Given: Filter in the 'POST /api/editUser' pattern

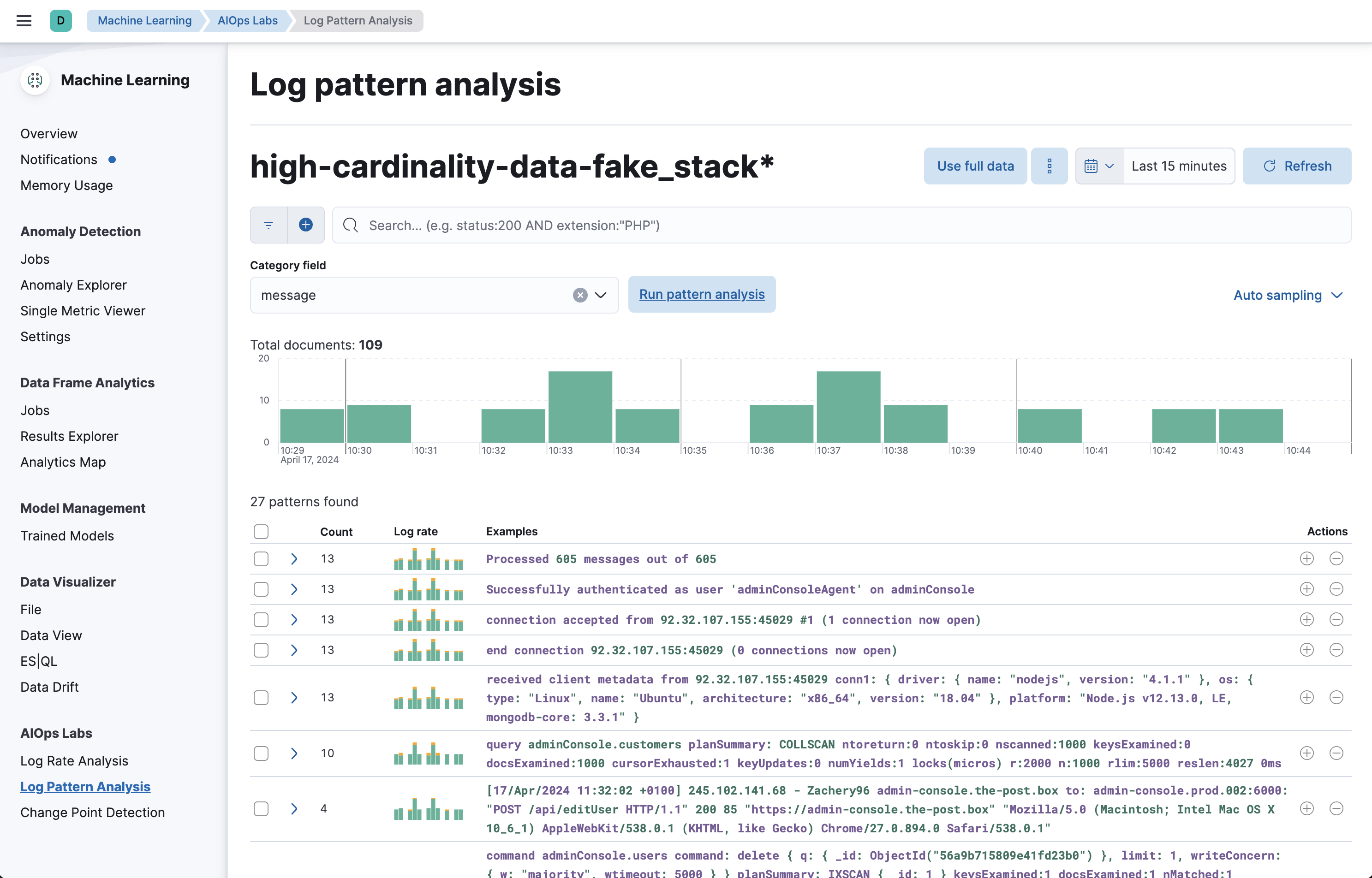Looking at the screenshot, I should coord(1307,808).
